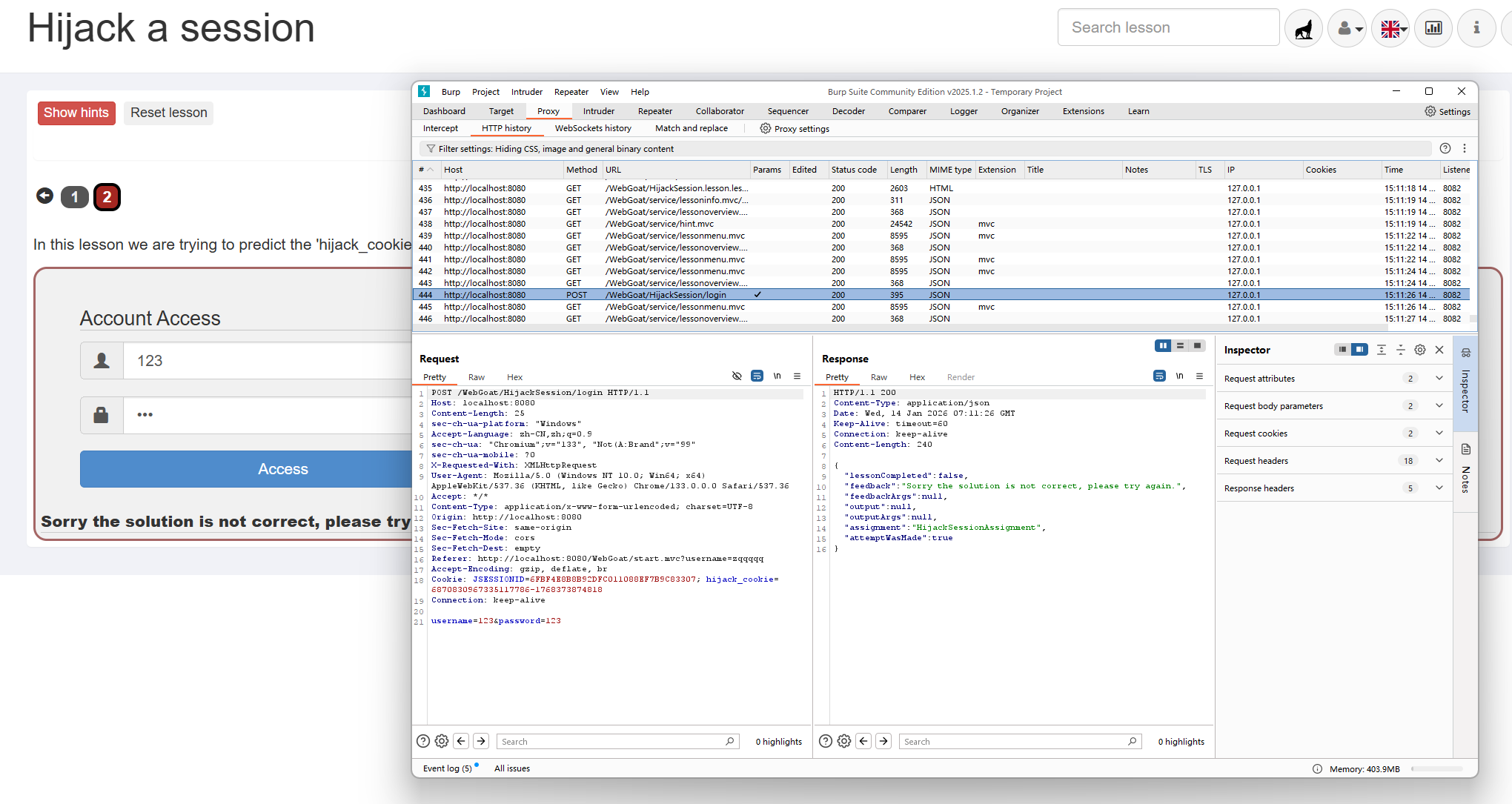Open the Repeater tab
This screenshot has width=1512, height=804.
(654, 111)
